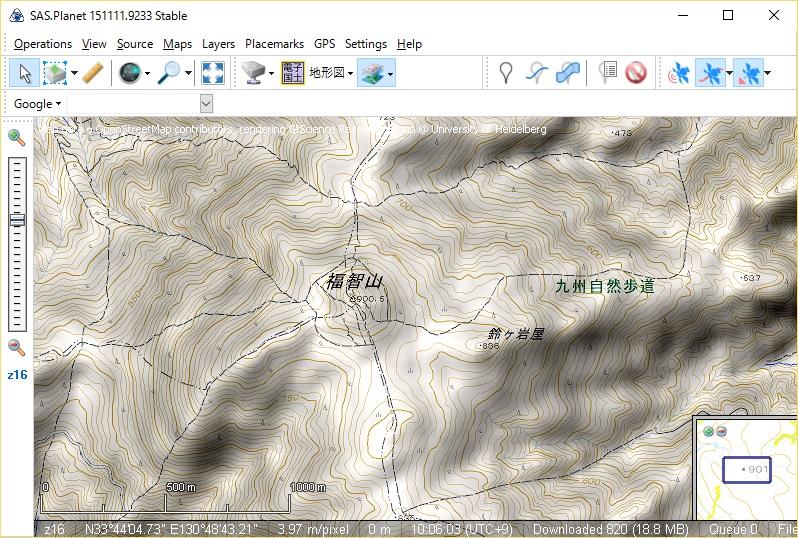Expand the layers icon dropdown arrow
The width and height of the screenshot is (798, 538).
coord(390,73)
